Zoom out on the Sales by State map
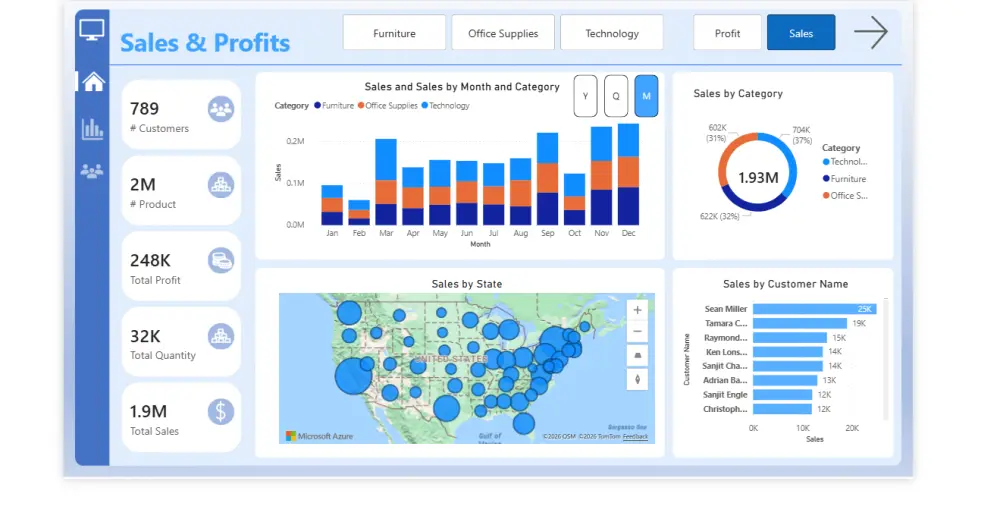Image resolution: width=1000 pixels, height=519 pixels. [x=637, y=332]
